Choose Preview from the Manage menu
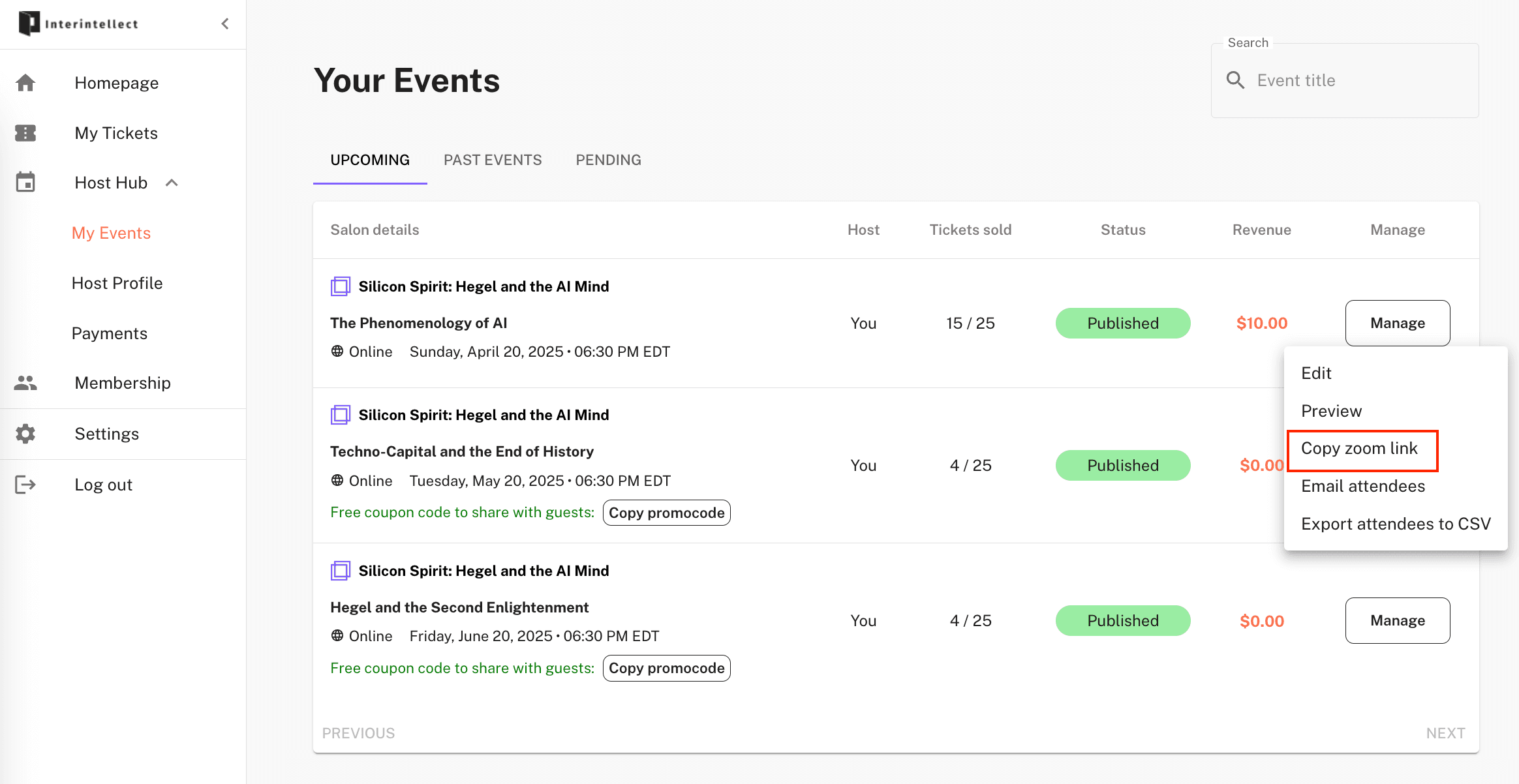 click(1396, 411)
